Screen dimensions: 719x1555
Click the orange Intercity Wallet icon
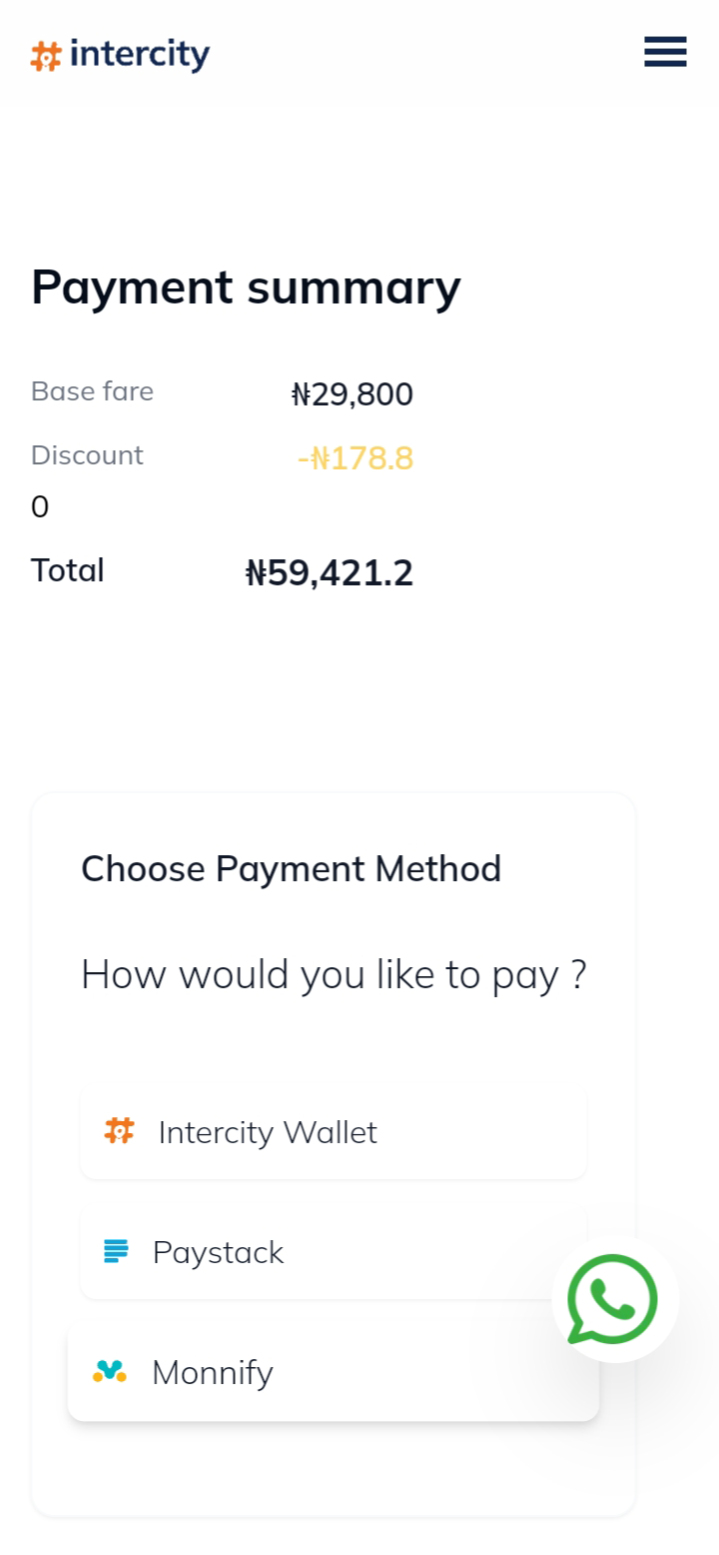(119, 1131)
